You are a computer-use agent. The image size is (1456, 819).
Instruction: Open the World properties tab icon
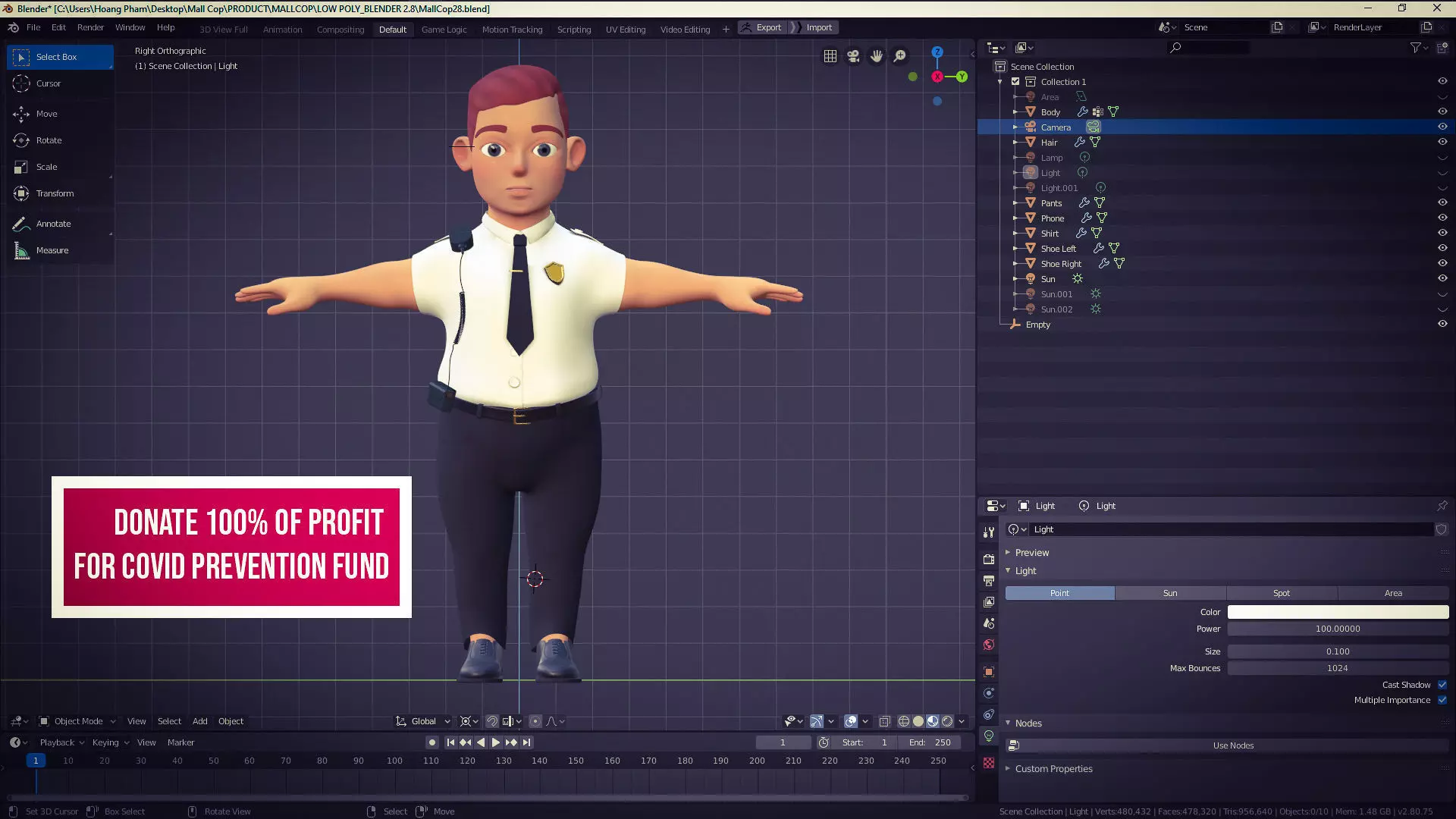pos(989,645)
